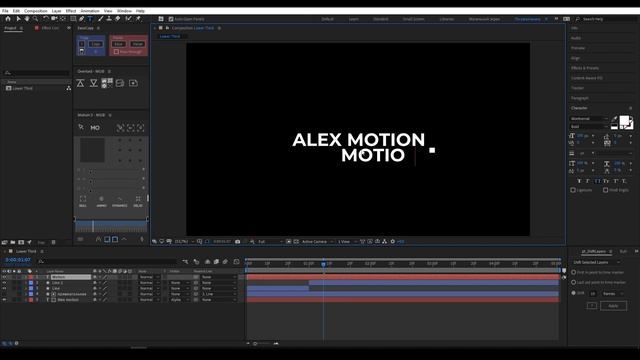Select the Unified Camera tool
This screenshot has width=640, height=360.
[54, 19]
